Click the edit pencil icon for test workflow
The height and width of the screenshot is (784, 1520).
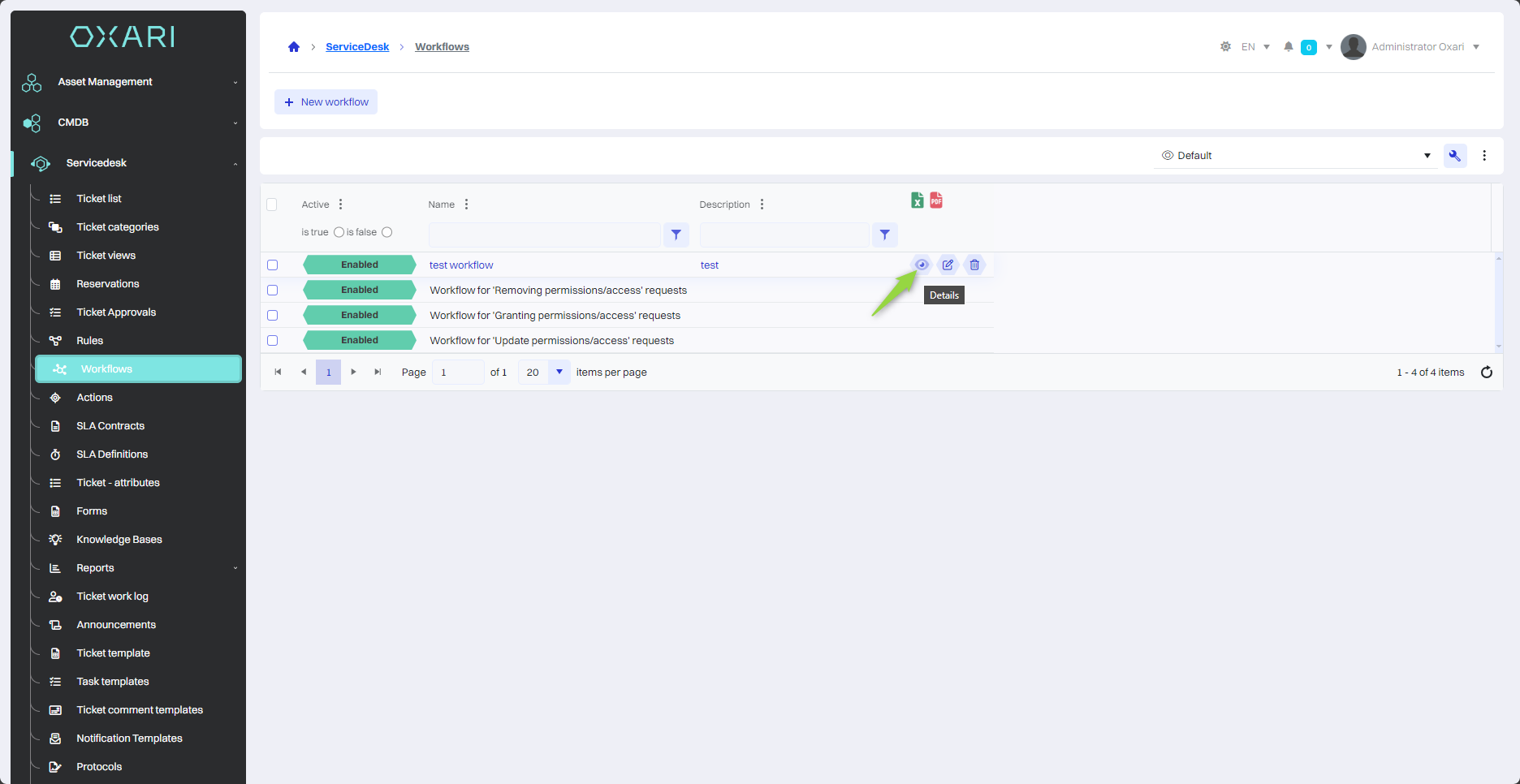coord(948,265)
